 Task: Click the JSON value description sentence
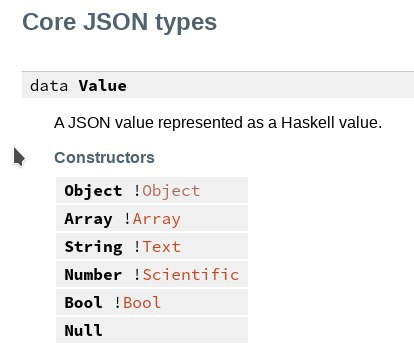218,123
